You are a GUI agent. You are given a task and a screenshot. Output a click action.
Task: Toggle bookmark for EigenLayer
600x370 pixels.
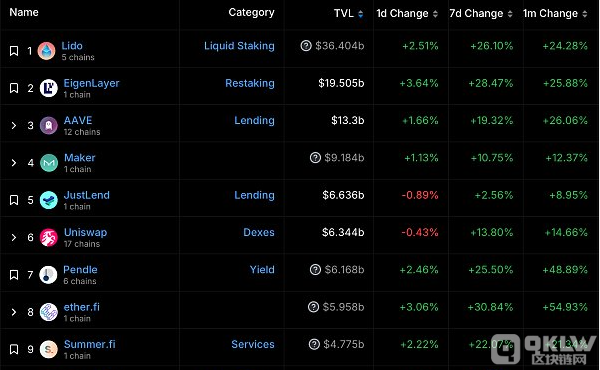(x=14, y=88)
